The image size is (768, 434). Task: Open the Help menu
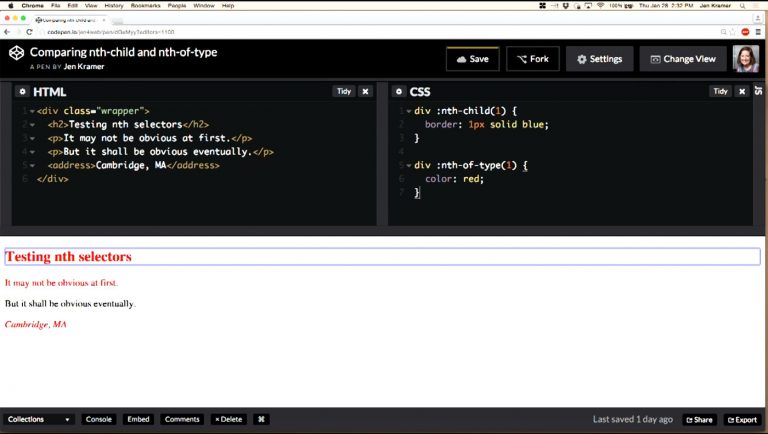click(x=228, y=5)
